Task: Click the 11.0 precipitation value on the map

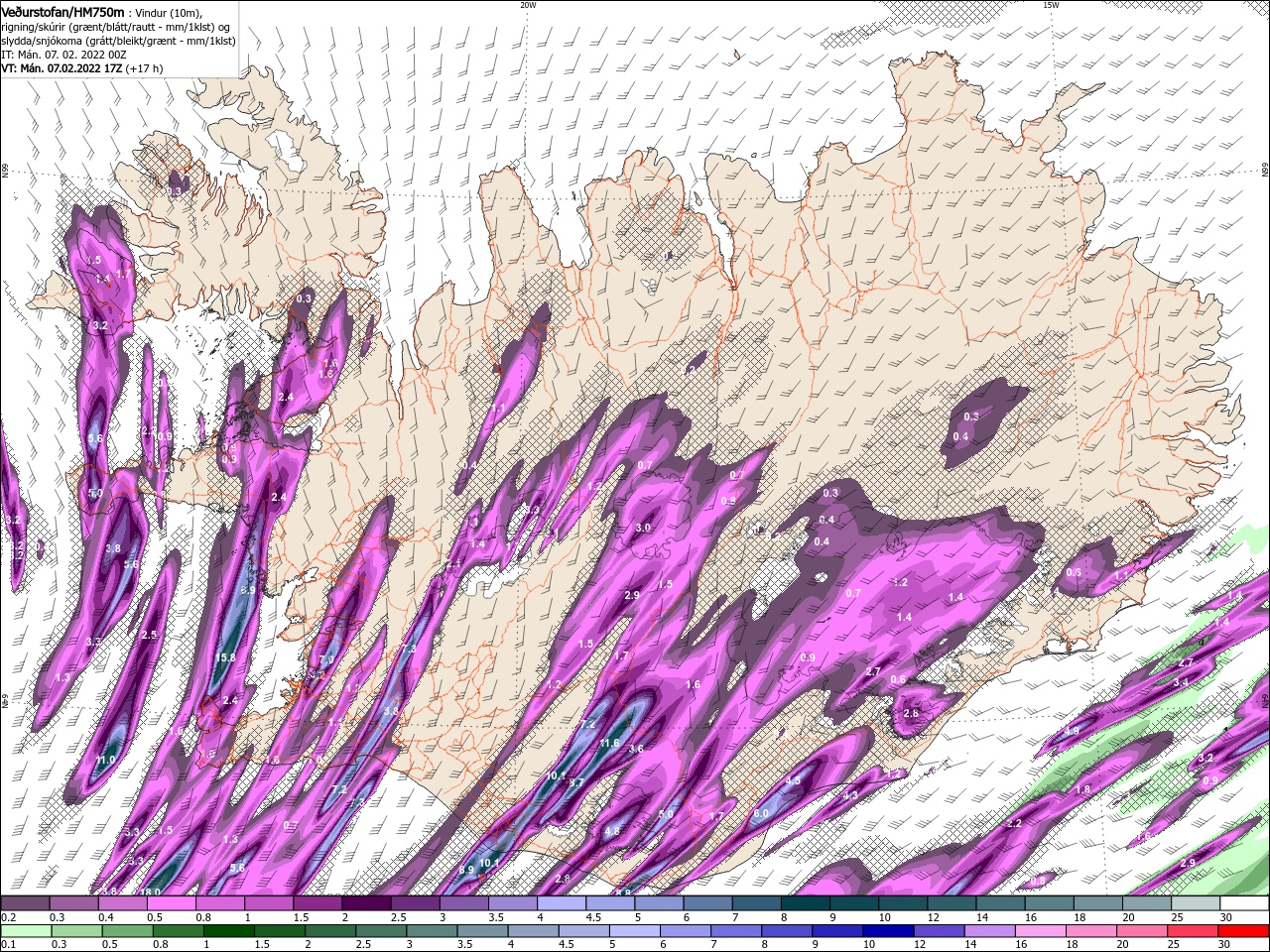Action: 106,760
